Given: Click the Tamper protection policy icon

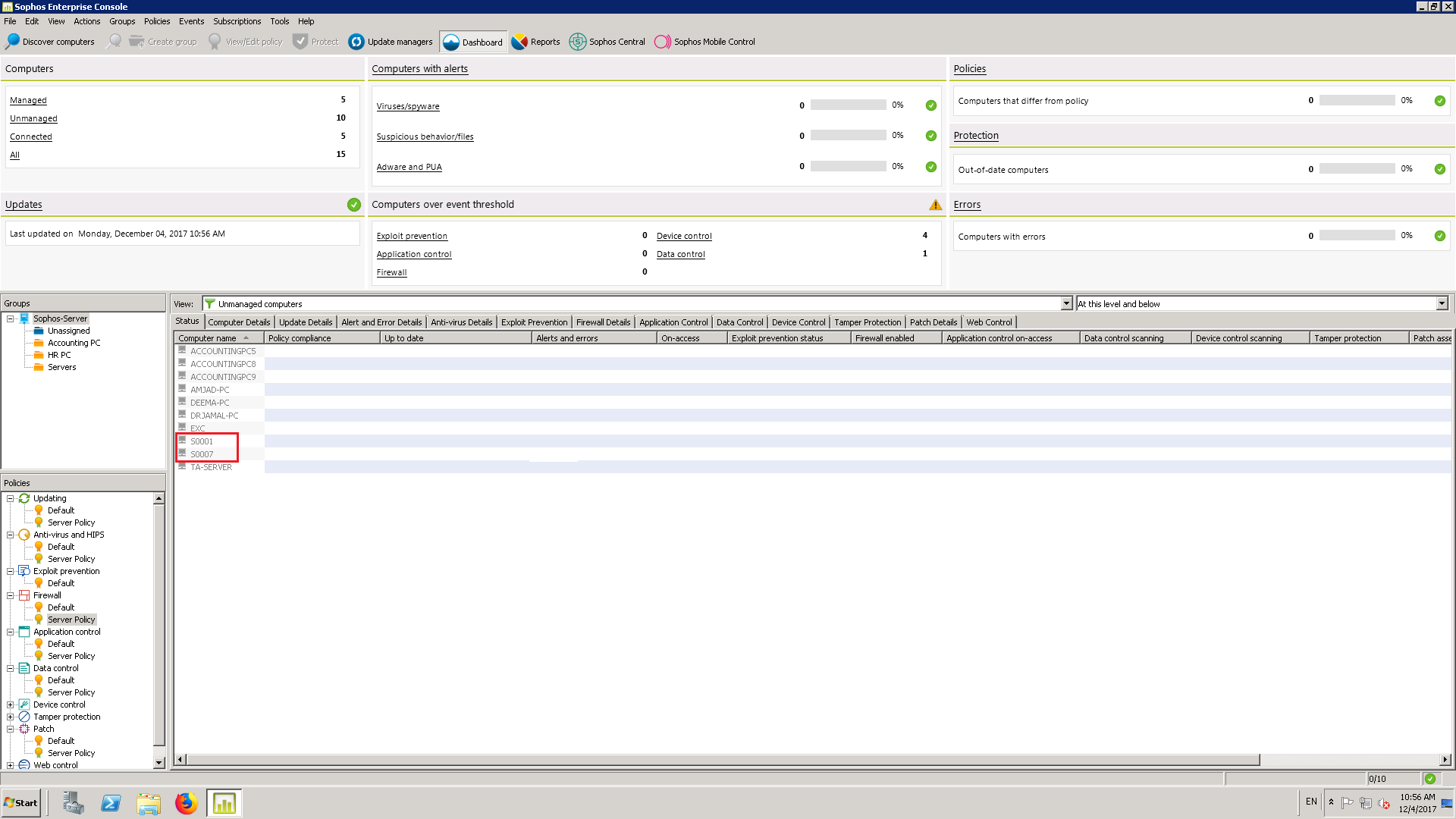Looking at the screenshot, I should pyautogui.click(x=24, y=717).
